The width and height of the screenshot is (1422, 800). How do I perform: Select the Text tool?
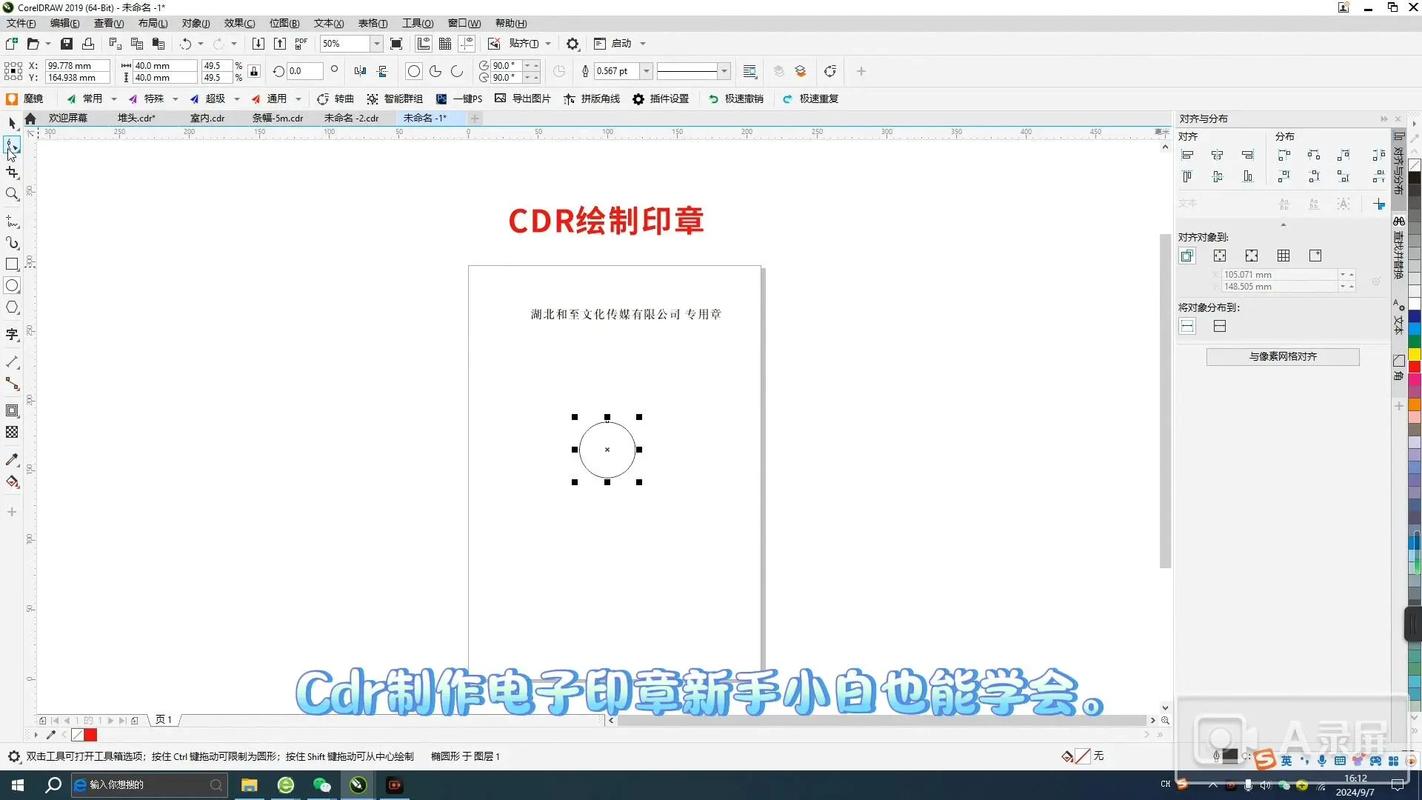point(13,331)
